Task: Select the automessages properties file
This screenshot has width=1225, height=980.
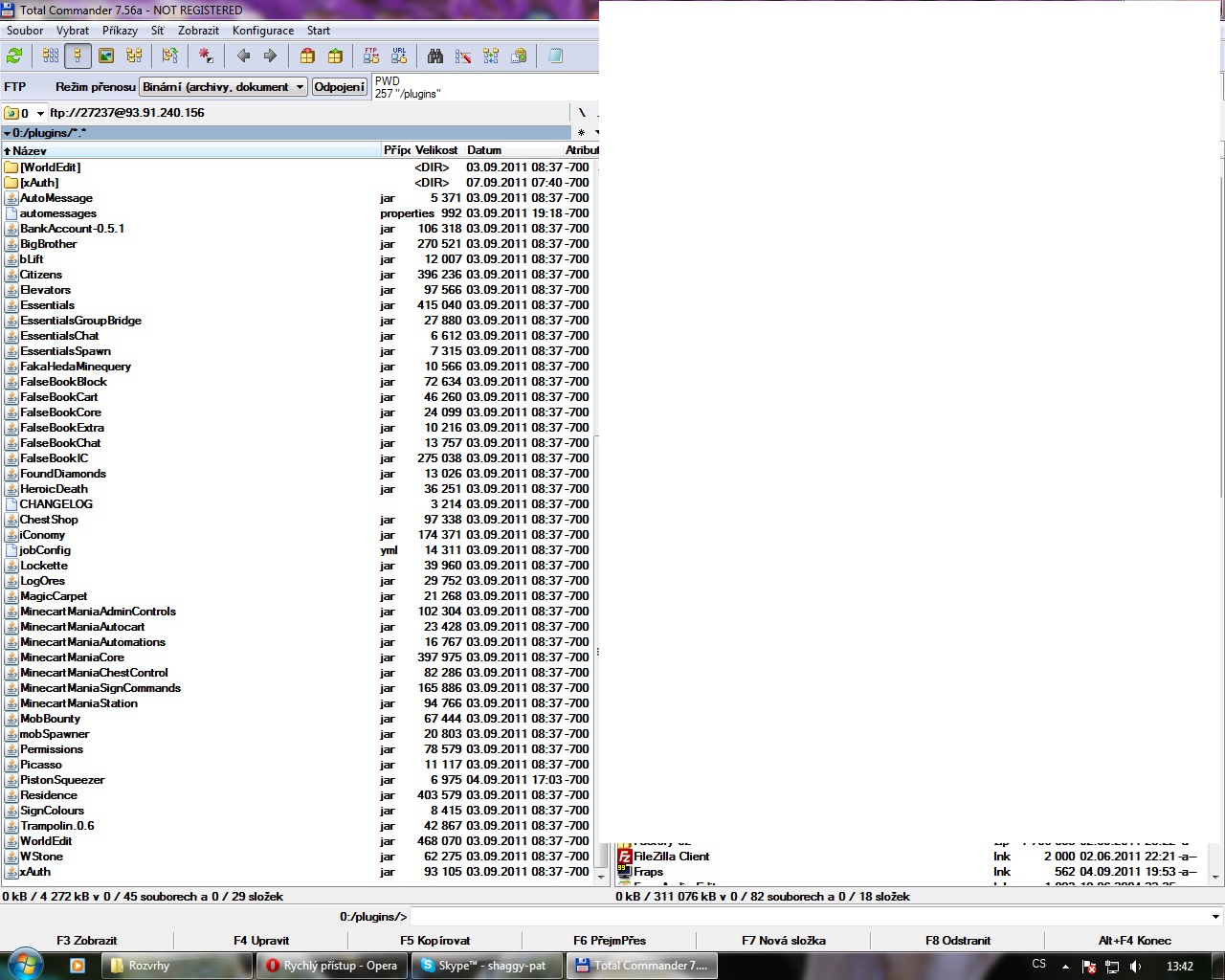Action: pos(297,213)
